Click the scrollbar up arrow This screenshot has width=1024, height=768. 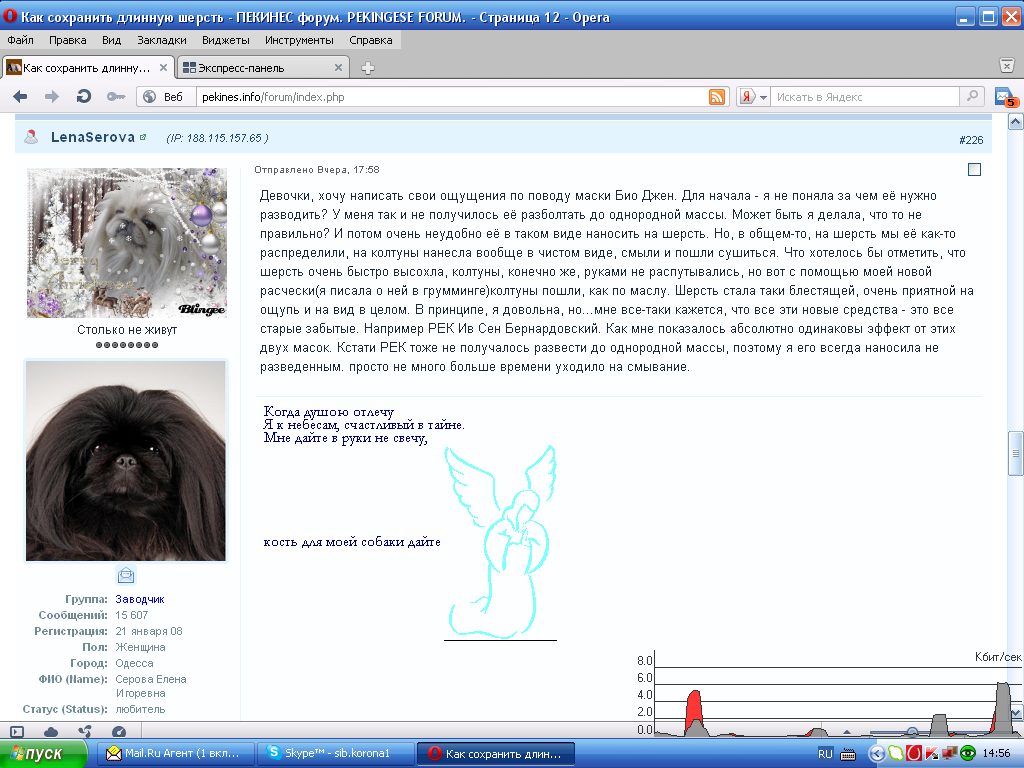click(x=1016, y=121)
